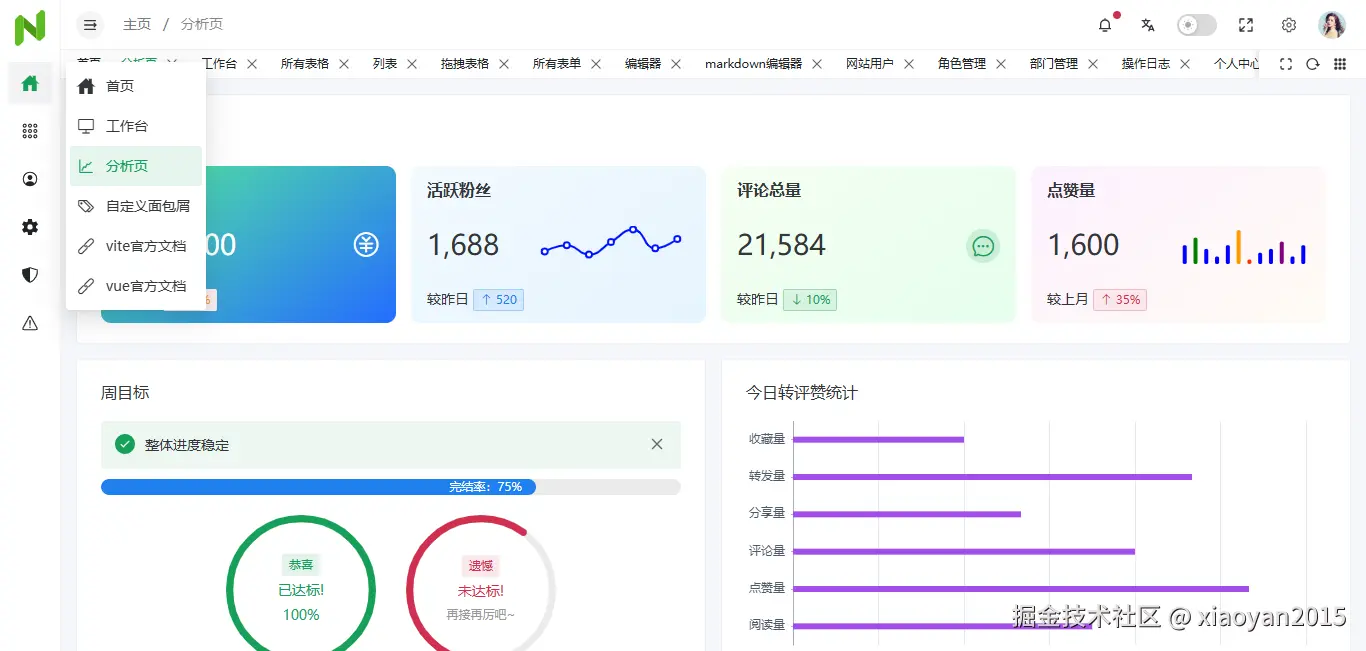Close the 编辑器 tab
Viewport: 1366px width, 651px height.
(x=676, y=64)
